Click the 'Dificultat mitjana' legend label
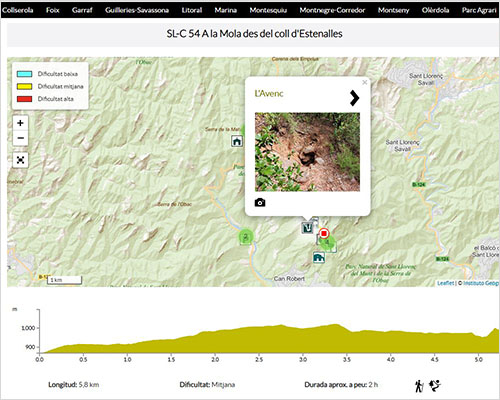500x400 pixels. [60, 87]
